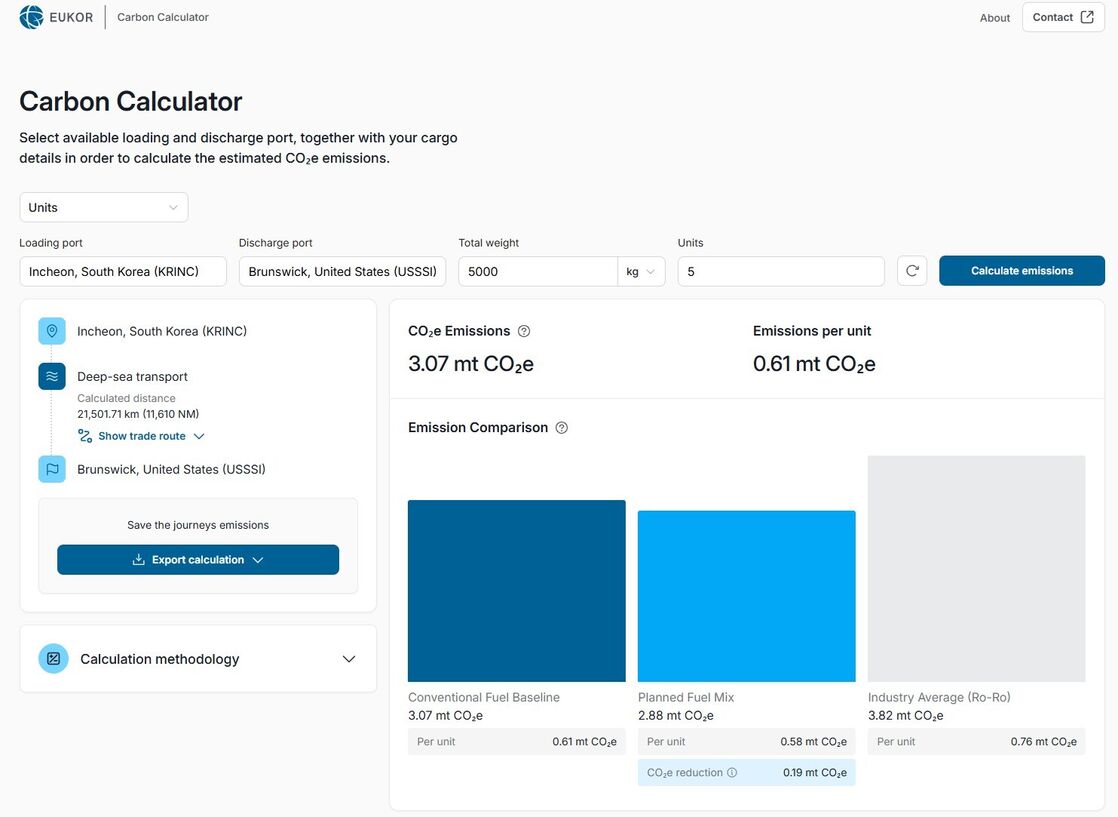The height and width of the screenshot is (817, 1118).
Task: Open the Emission Comparison help icon
Action: click(x=561, y=427)
